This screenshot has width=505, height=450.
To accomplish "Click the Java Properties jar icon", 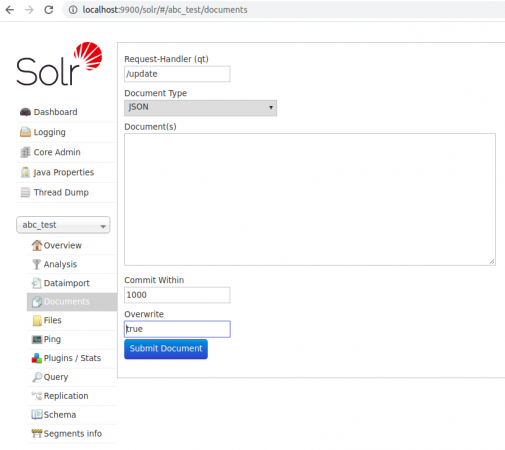I will coord(25,172).
